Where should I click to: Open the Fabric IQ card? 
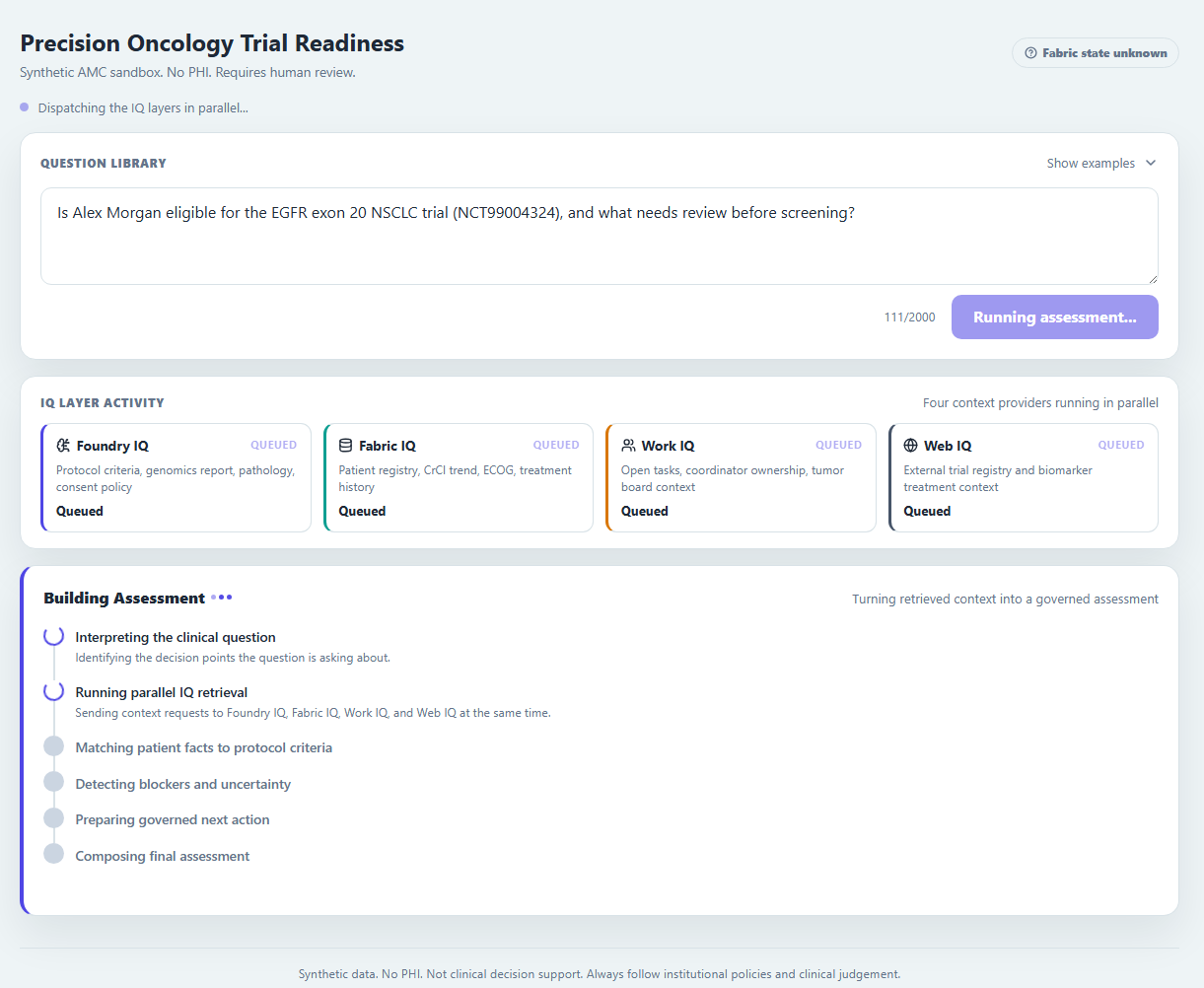tap(459, 478)
